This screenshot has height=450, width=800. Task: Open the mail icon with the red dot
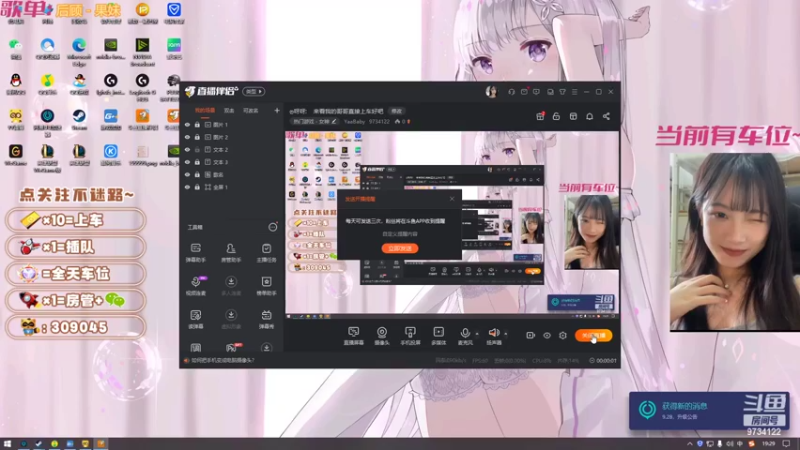[x=524, y=92]
